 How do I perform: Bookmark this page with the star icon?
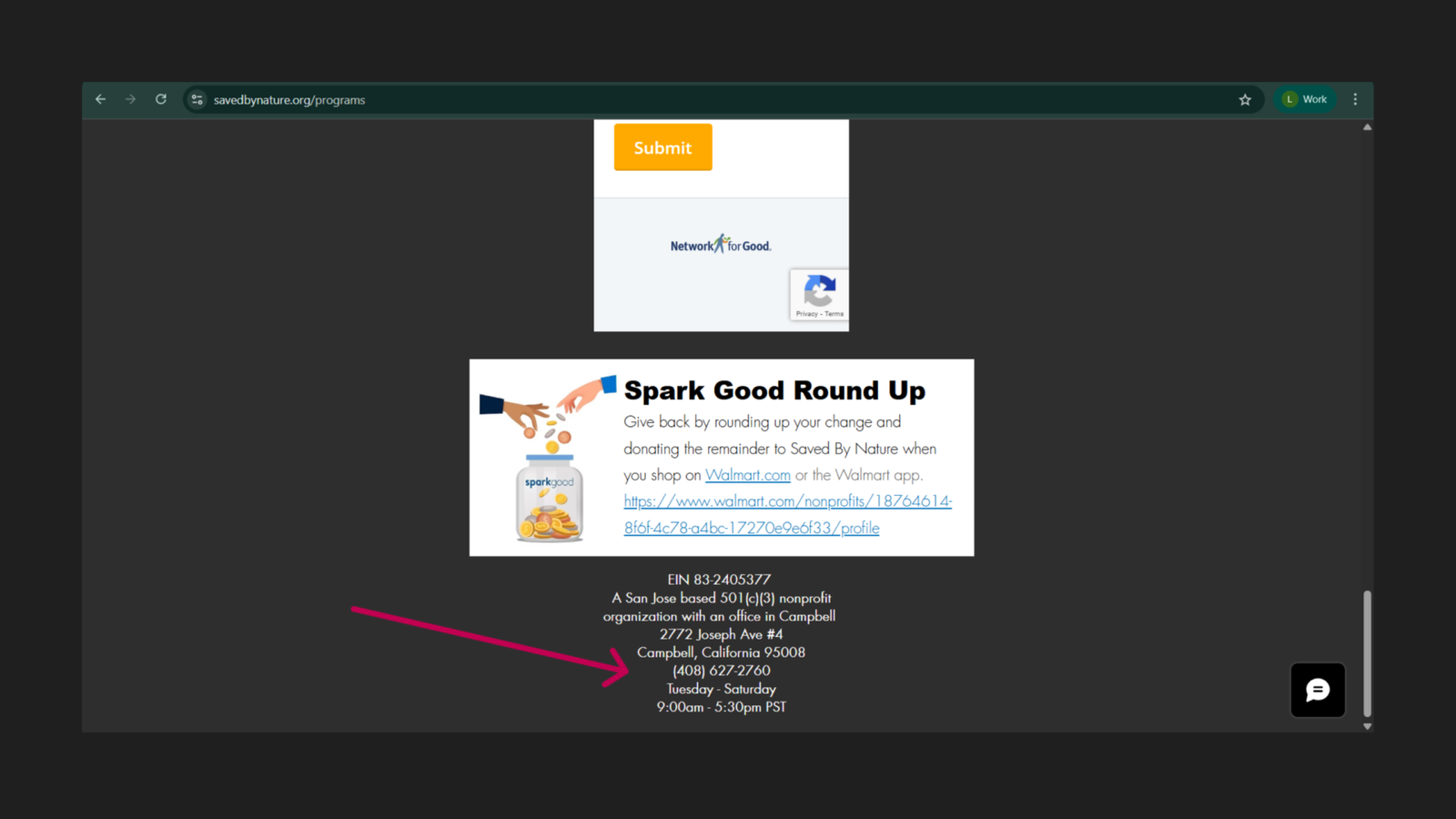coord(1244,99)
